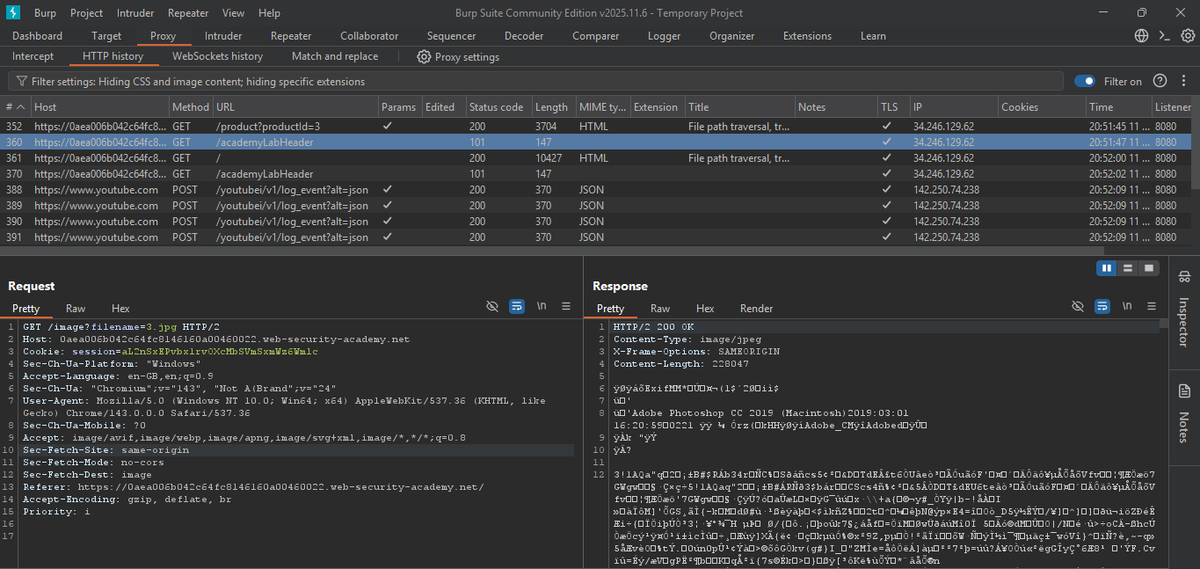Open the Proxy settings button
1200x569 pixels.
(x=458, y=57)
